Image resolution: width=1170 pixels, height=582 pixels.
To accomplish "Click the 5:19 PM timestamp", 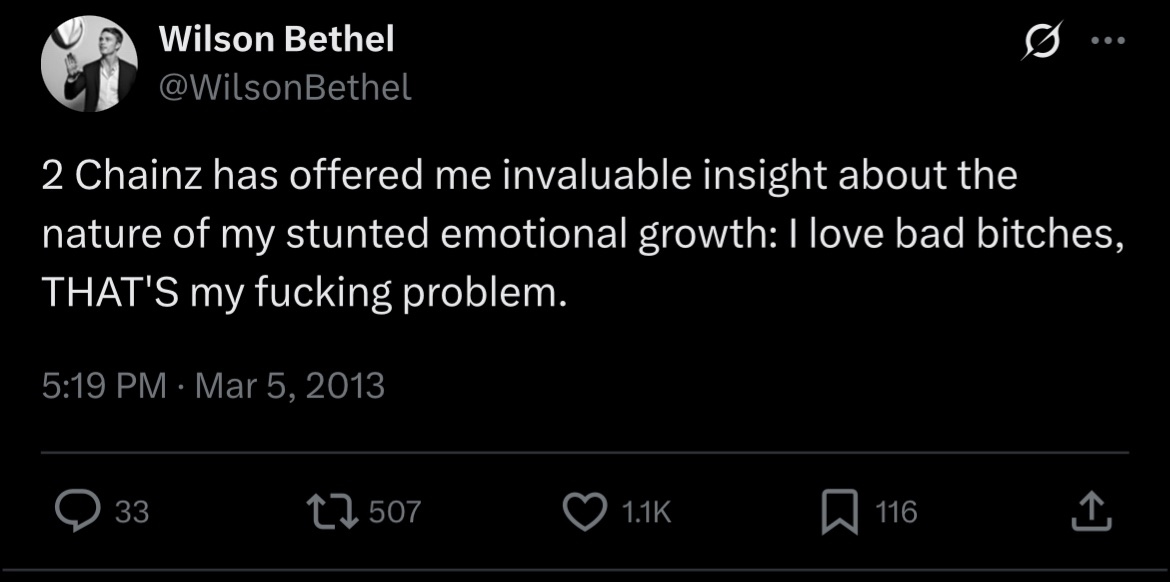I will [x=104, y=387].
